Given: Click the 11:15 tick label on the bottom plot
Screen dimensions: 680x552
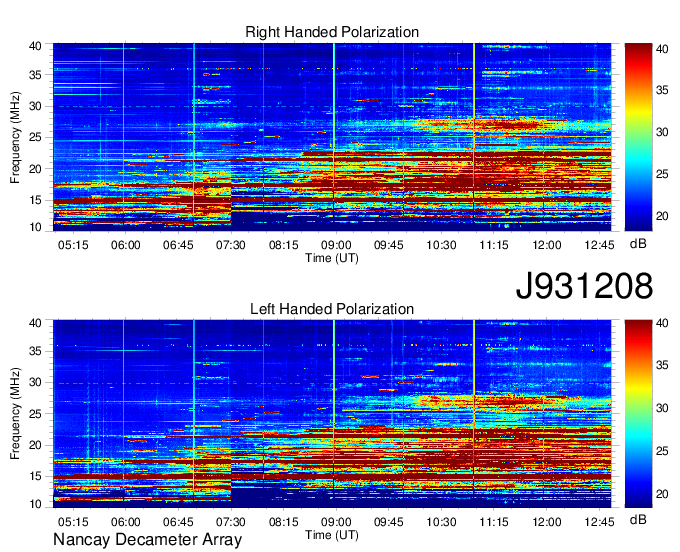Looking at the screenshot, I should point(494,522).
